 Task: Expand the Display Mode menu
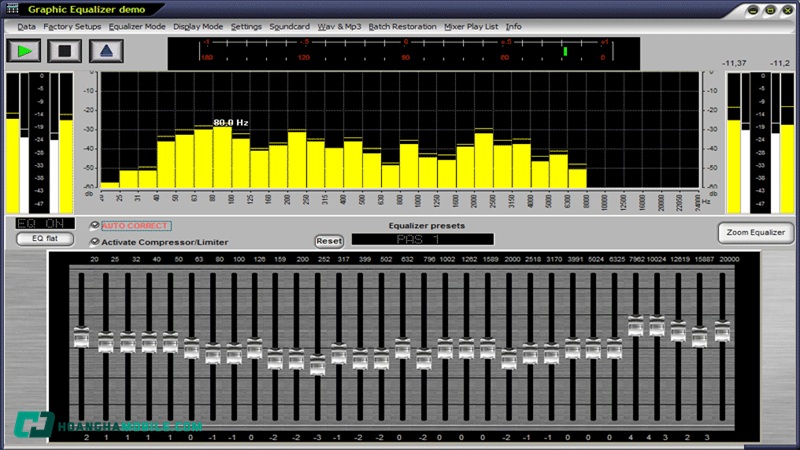[198, 26]
